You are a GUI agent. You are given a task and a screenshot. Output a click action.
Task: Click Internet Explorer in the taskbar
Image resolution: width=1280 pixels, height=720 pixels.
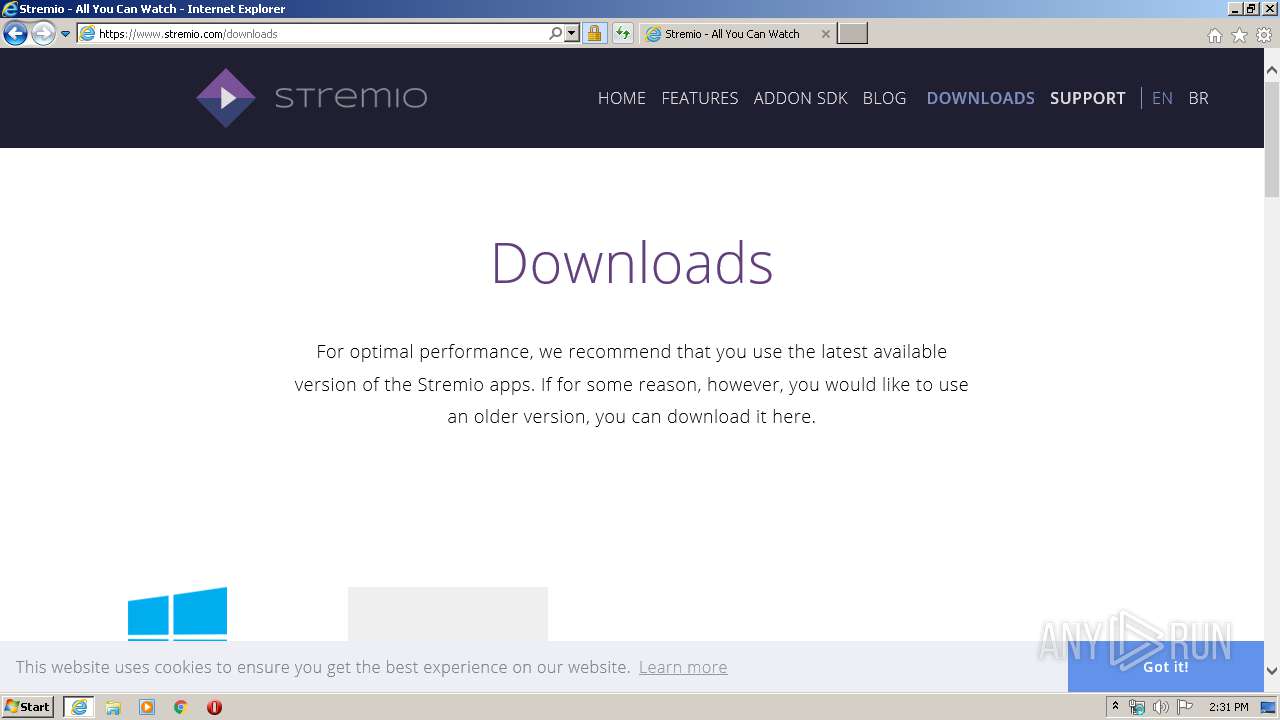click(x=79, y=707)
